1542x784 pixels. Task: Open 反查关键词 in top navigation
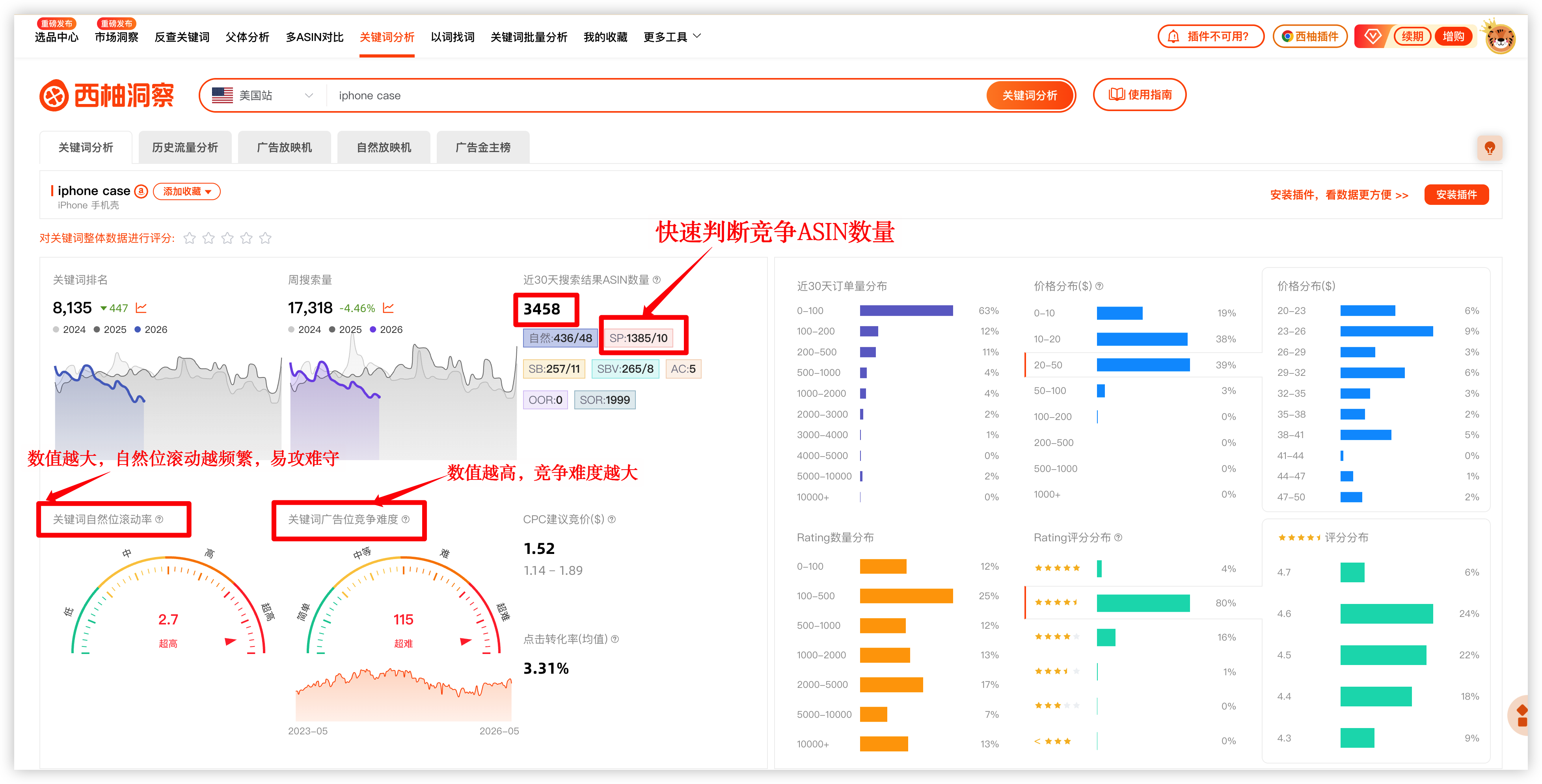point(182,37)
